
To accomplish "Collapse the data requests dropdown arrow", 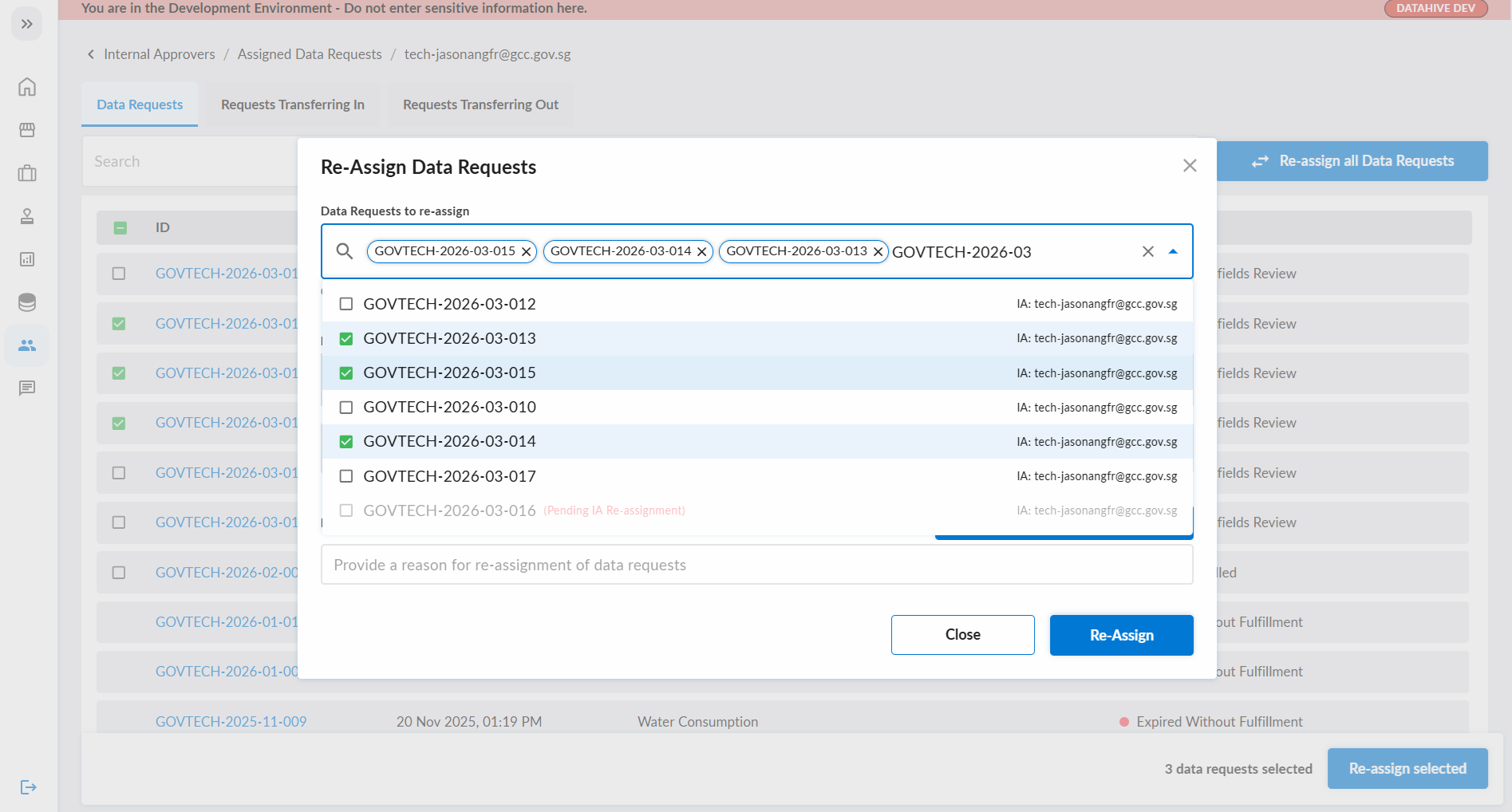I will (1173, 251).
